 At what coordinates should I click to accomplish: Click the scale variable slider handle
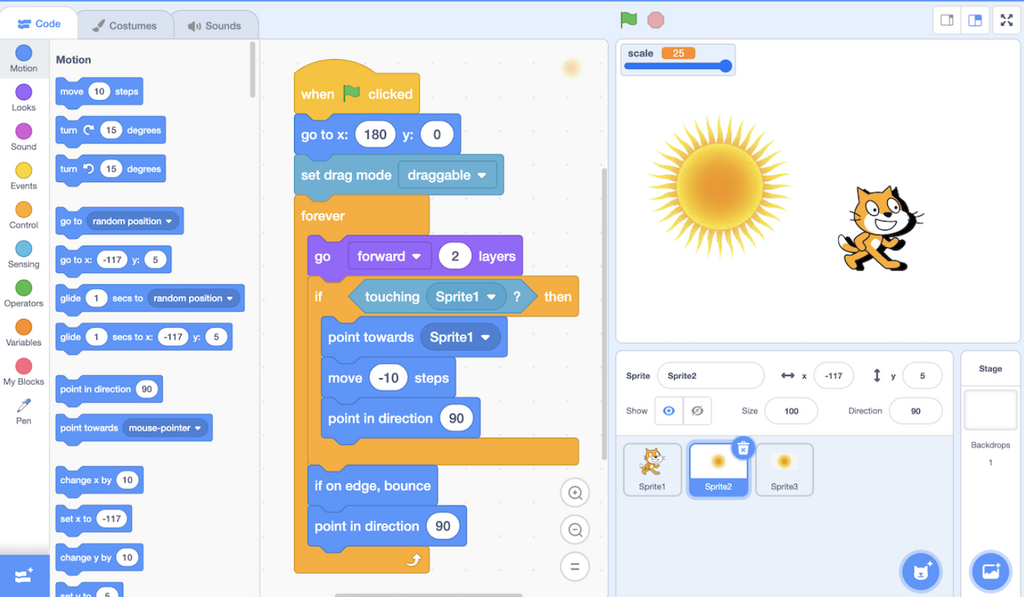click(x=726, y=66)
